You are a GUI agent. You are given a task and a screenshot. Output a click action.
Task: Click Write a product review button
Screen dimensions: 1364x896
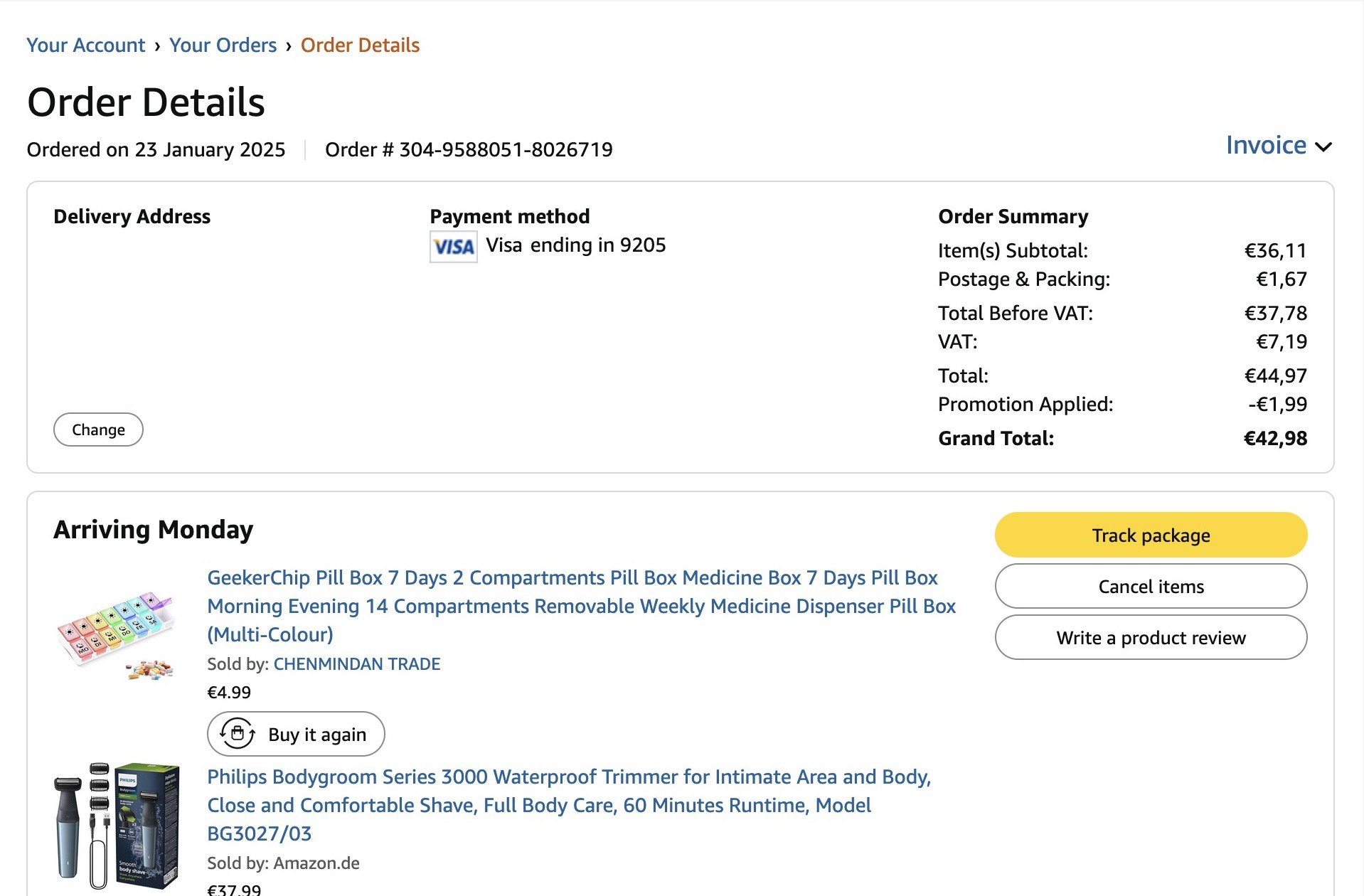[1150, 637]
